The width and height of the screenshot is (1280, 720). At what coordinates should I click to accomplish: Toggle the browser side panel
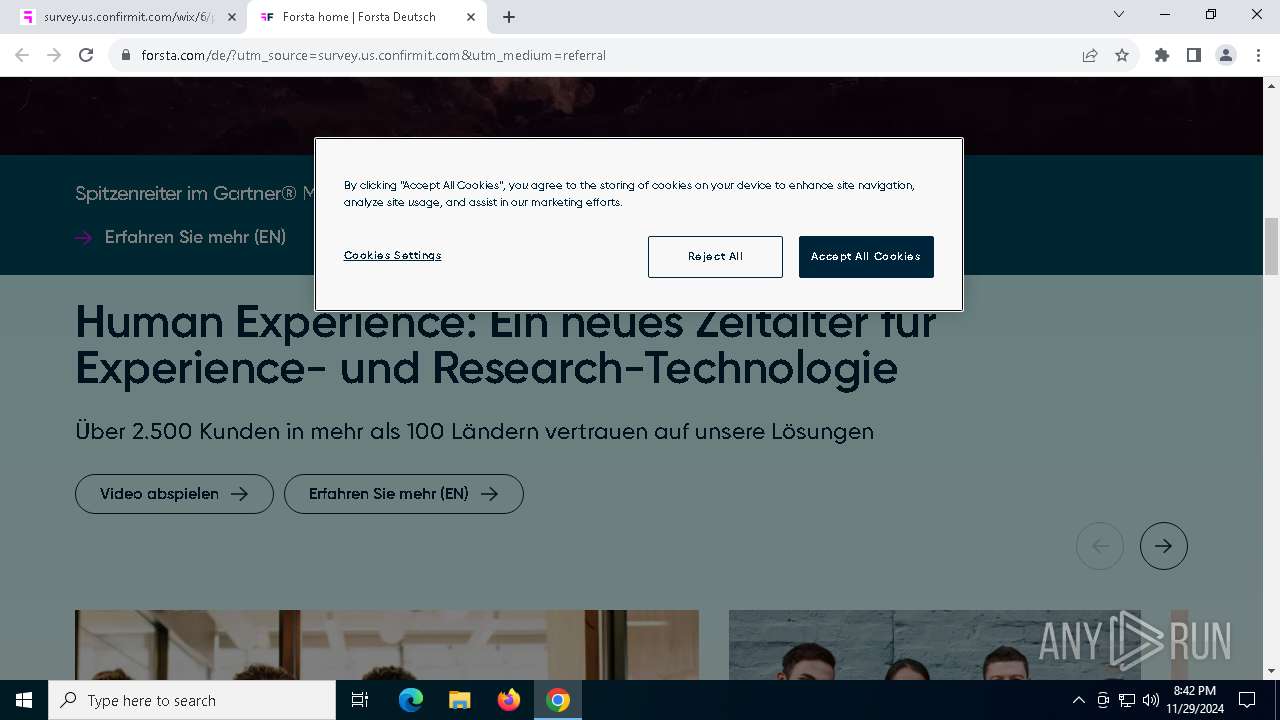1194,55
